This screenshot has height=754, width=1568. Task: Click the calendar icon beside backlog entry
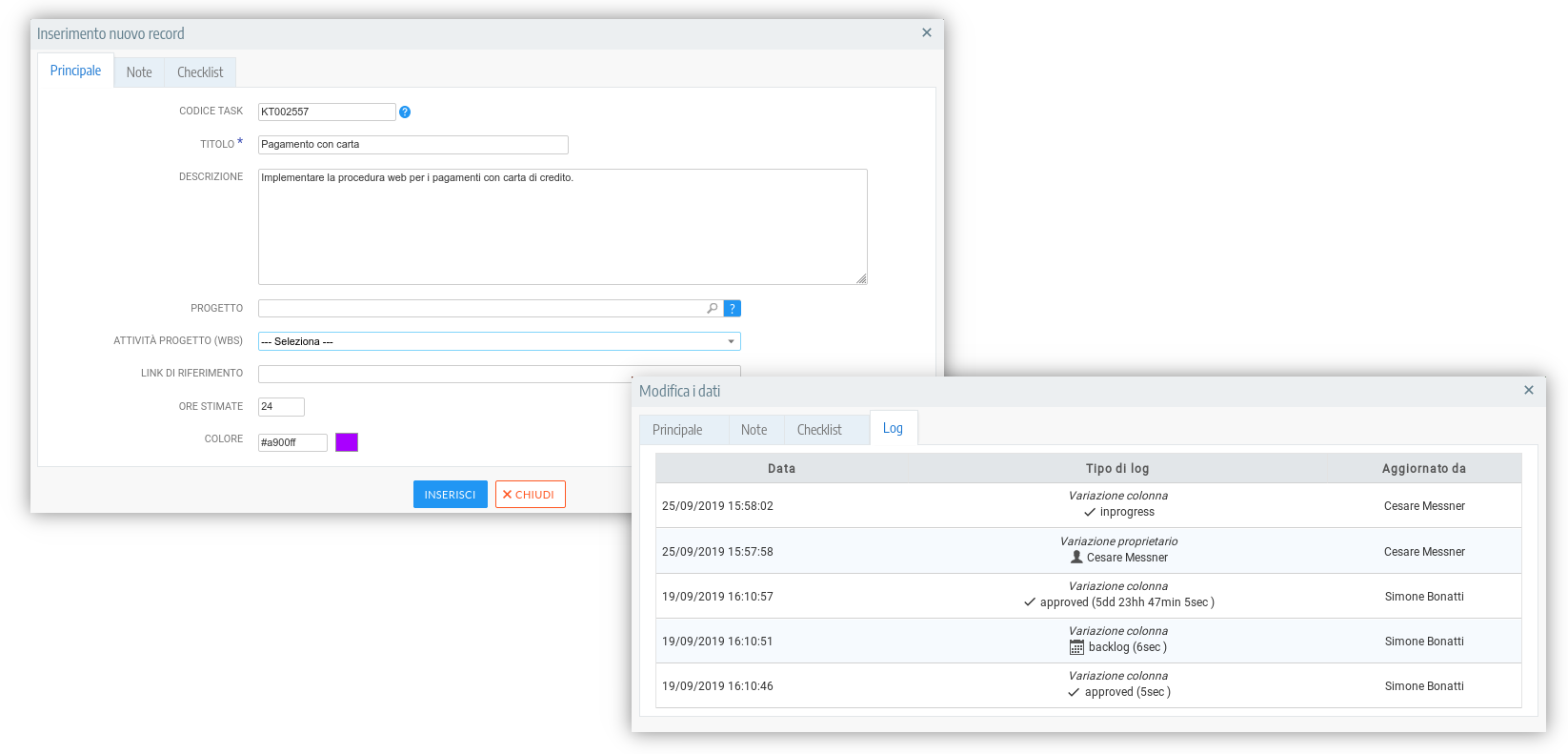pos(1076,648)
